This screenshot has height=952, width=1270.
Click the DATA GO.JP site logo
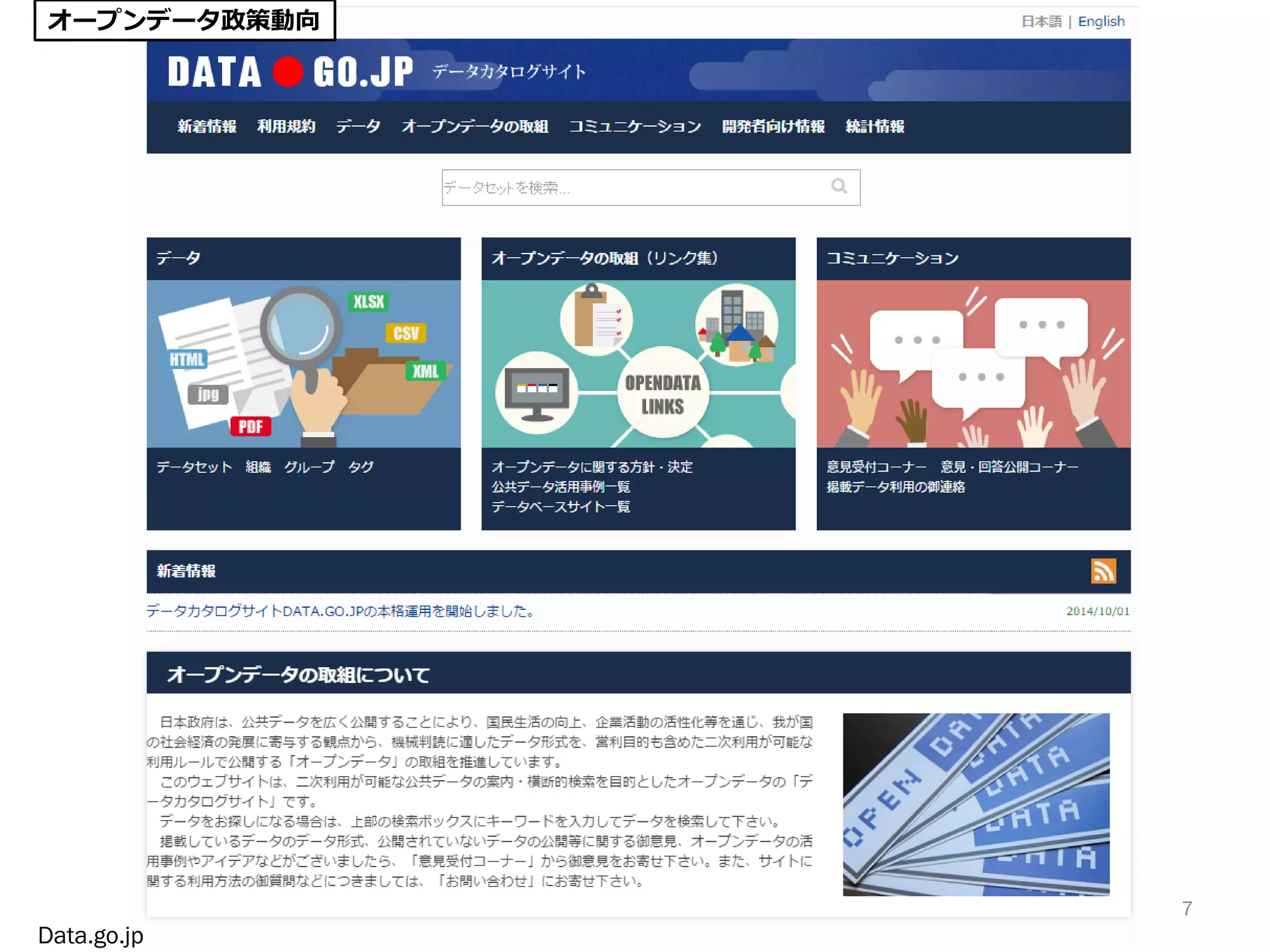[290, 71]
